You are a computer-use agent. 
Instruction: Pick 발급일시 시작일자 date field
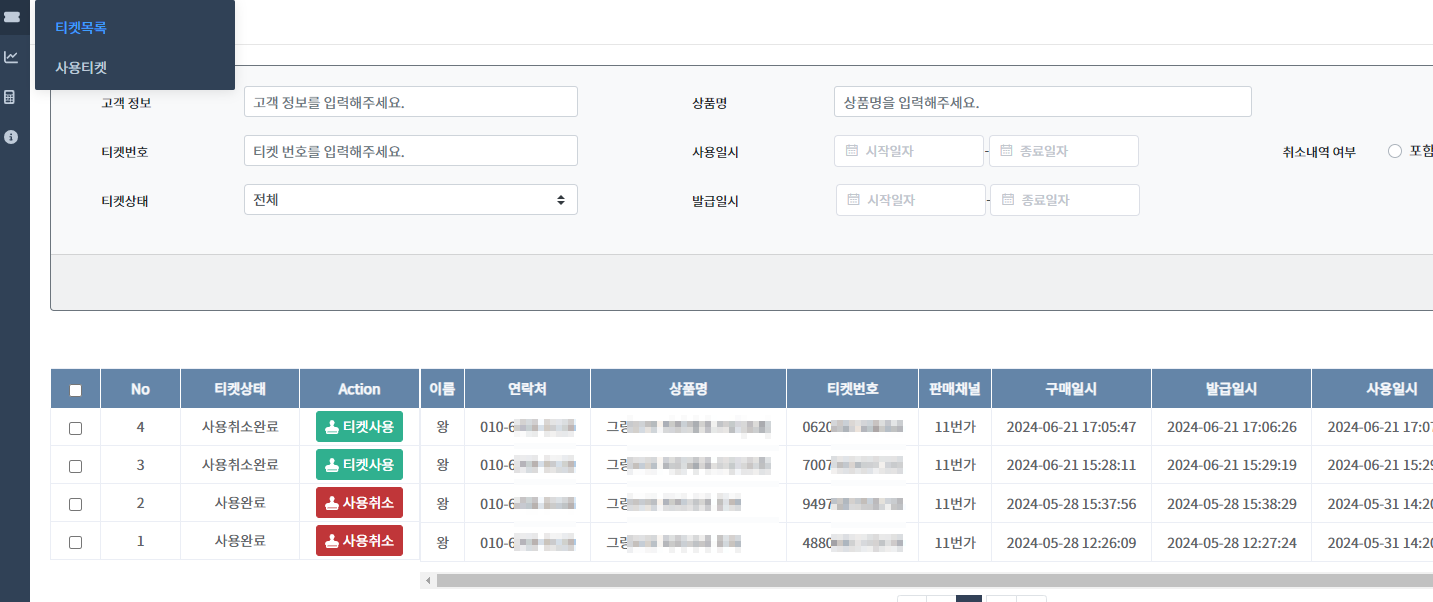pyautogui.click(x=911, y=200)
